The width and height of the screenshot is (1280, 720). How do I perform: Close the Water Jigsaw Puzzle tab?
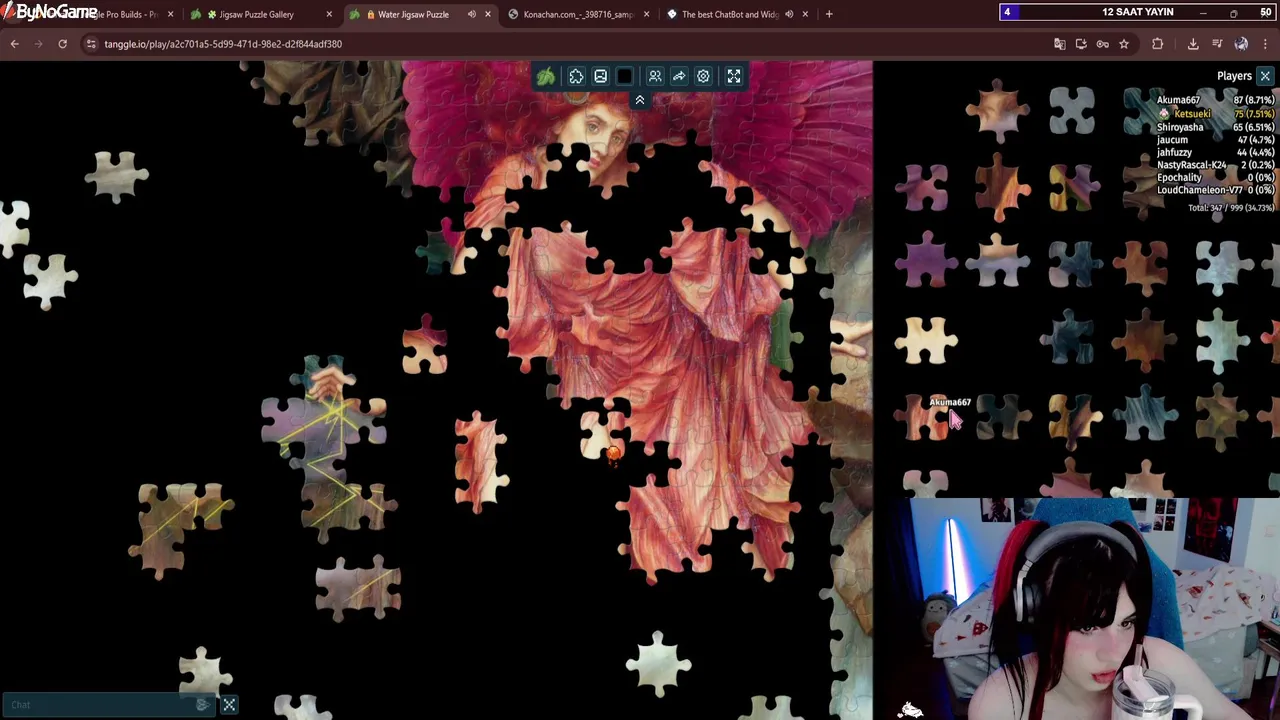487,14
